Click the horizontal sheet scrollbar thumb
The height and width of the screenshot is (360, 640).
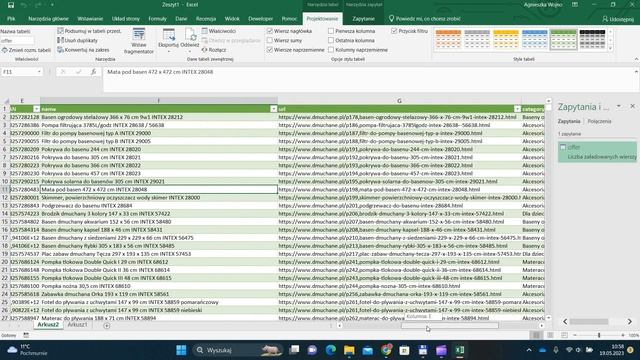coord(450,326)
